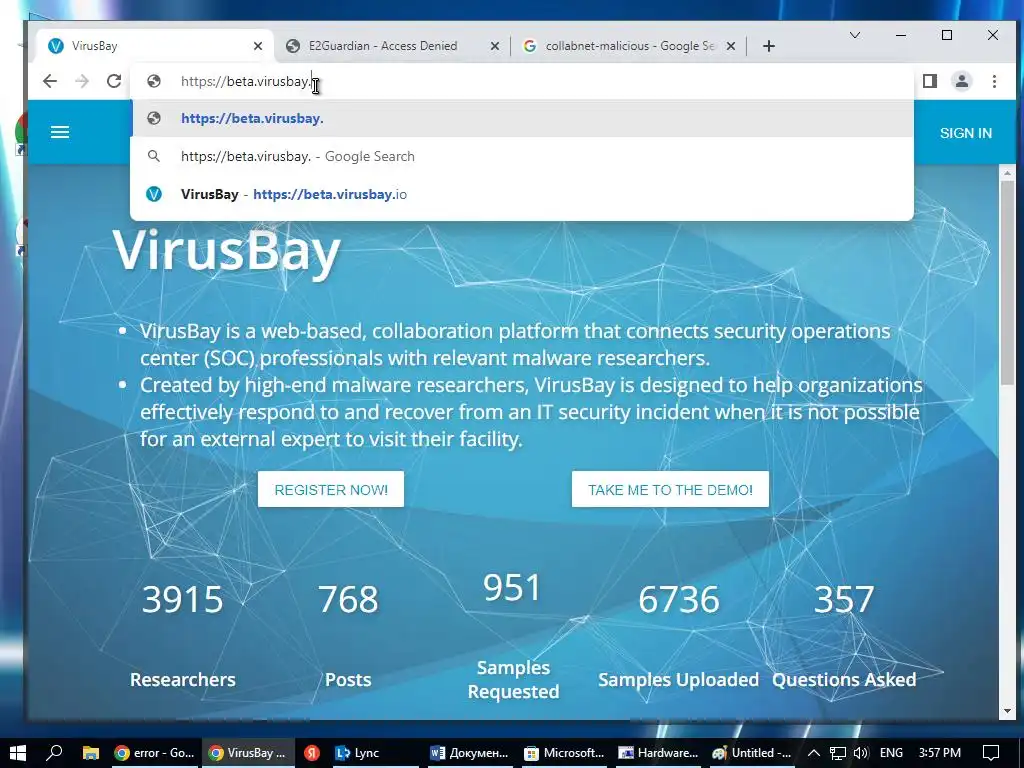Click the REGISTER NOW! button
This screenshot has width=1024, height=768.
click(331, 490)
